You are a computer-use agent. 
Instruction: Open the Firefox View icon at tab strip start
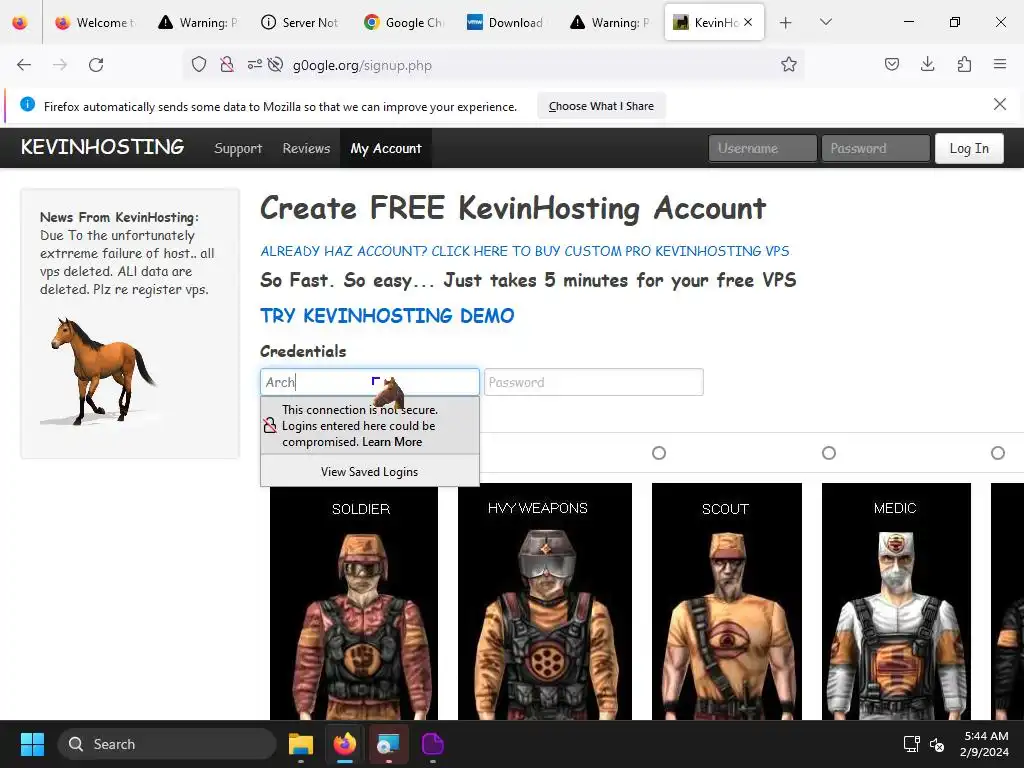click(20, 22)
